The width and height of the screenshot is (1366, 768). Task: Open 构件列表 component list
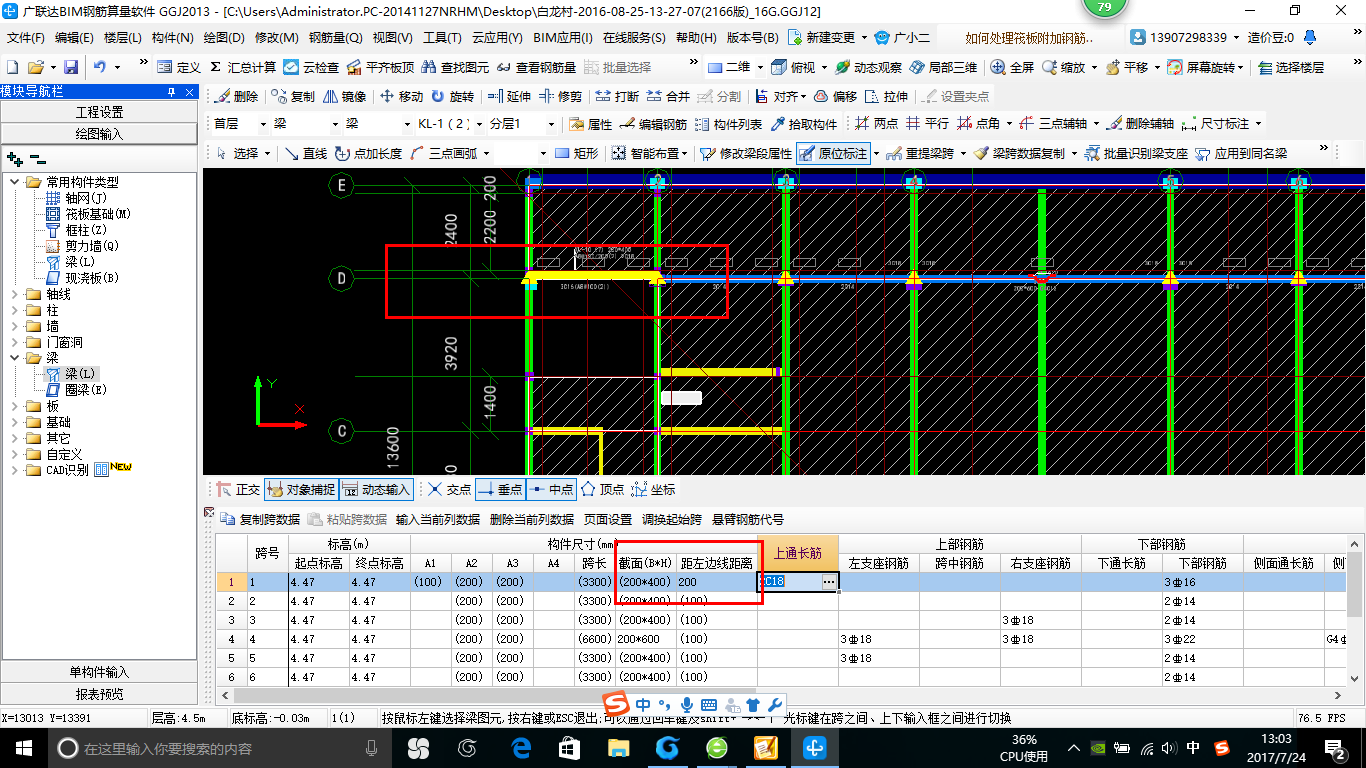pos(729,124)
